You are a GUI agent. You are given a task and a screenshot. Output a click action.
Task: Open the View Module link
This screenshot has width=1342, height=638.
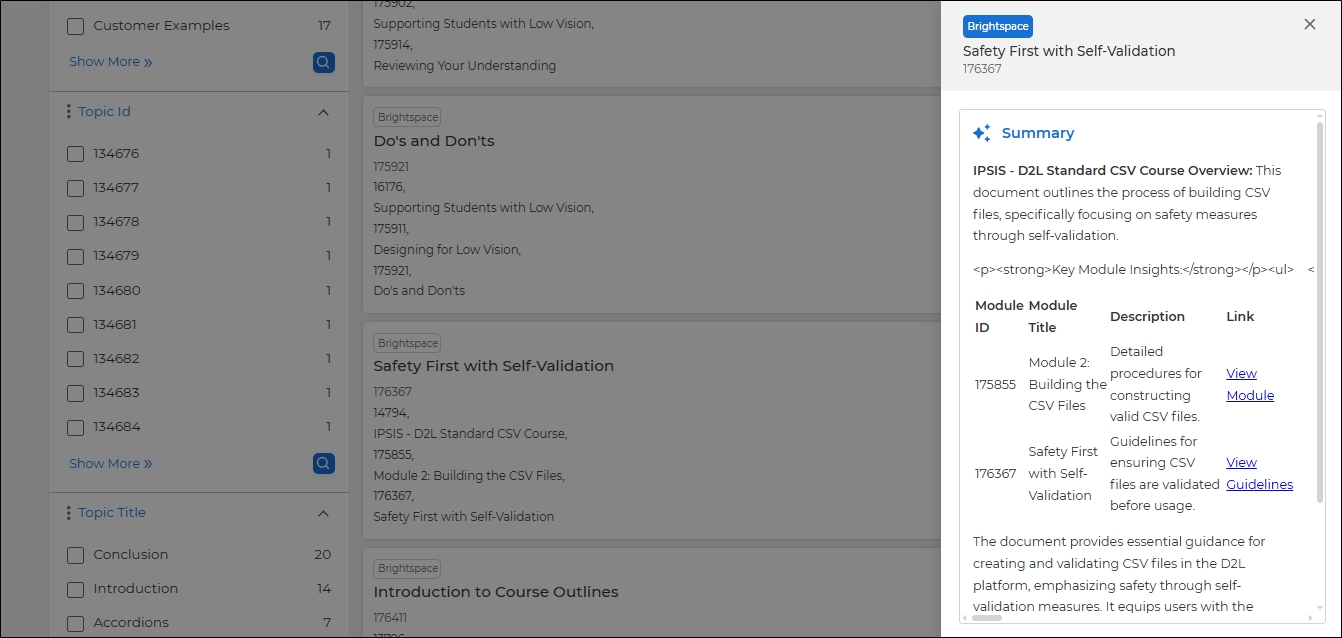pyautogui.click(x=1249, y=384)
